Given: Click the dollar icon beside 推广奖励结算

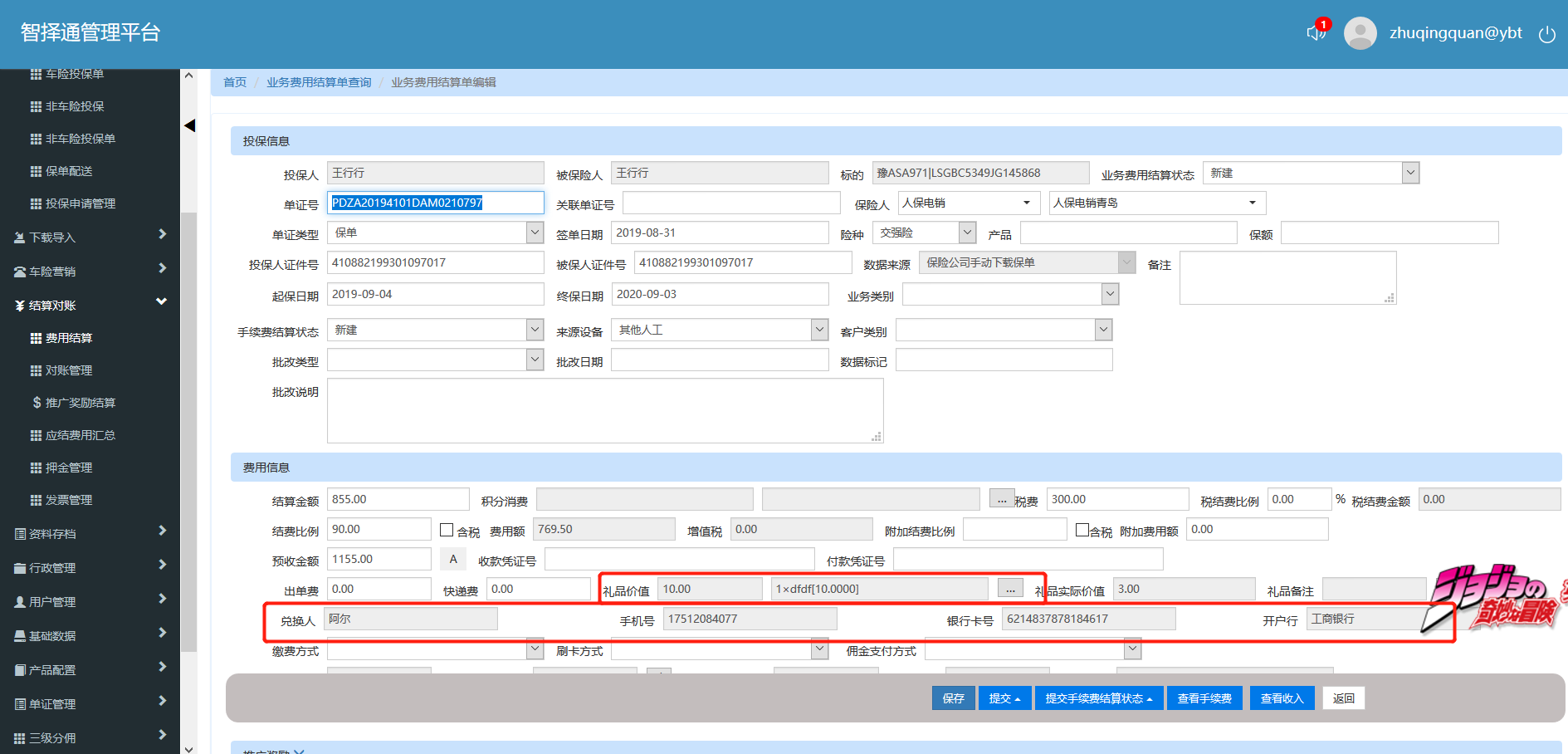Looking at the screenshot, I should click(x=37, y=403).
